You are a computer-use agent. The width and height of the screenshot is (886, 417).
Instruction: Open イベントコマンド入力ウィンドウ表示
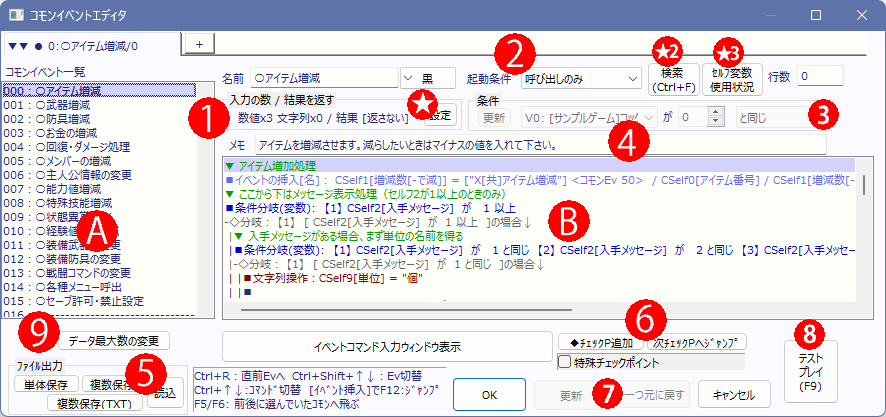(x=387, y=346)
